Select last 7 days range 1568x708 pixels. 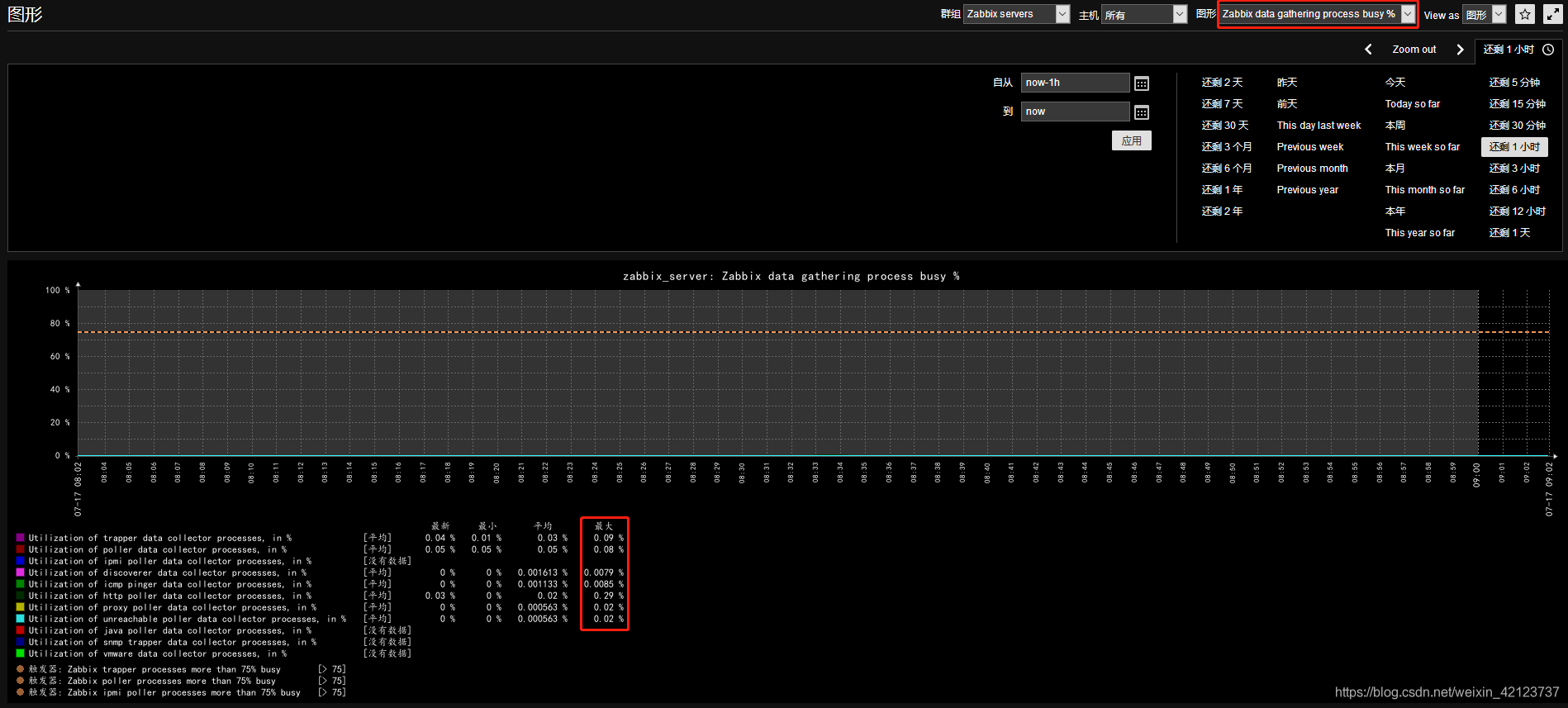1222,104
